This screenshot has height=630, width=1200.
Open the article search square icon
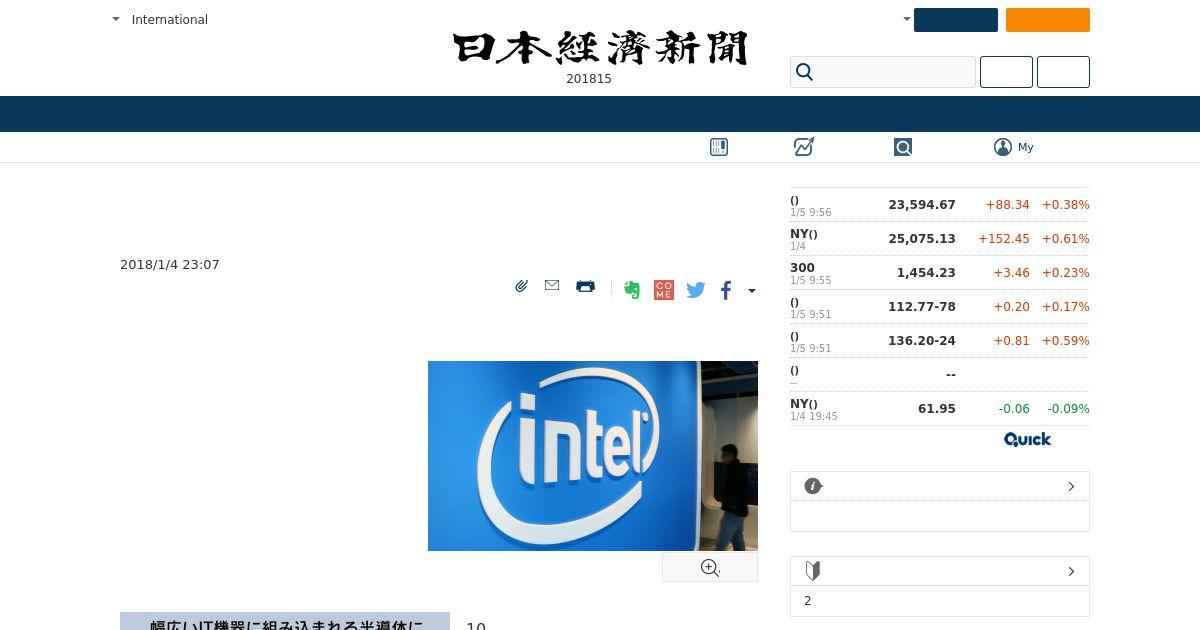pos(903,147)
